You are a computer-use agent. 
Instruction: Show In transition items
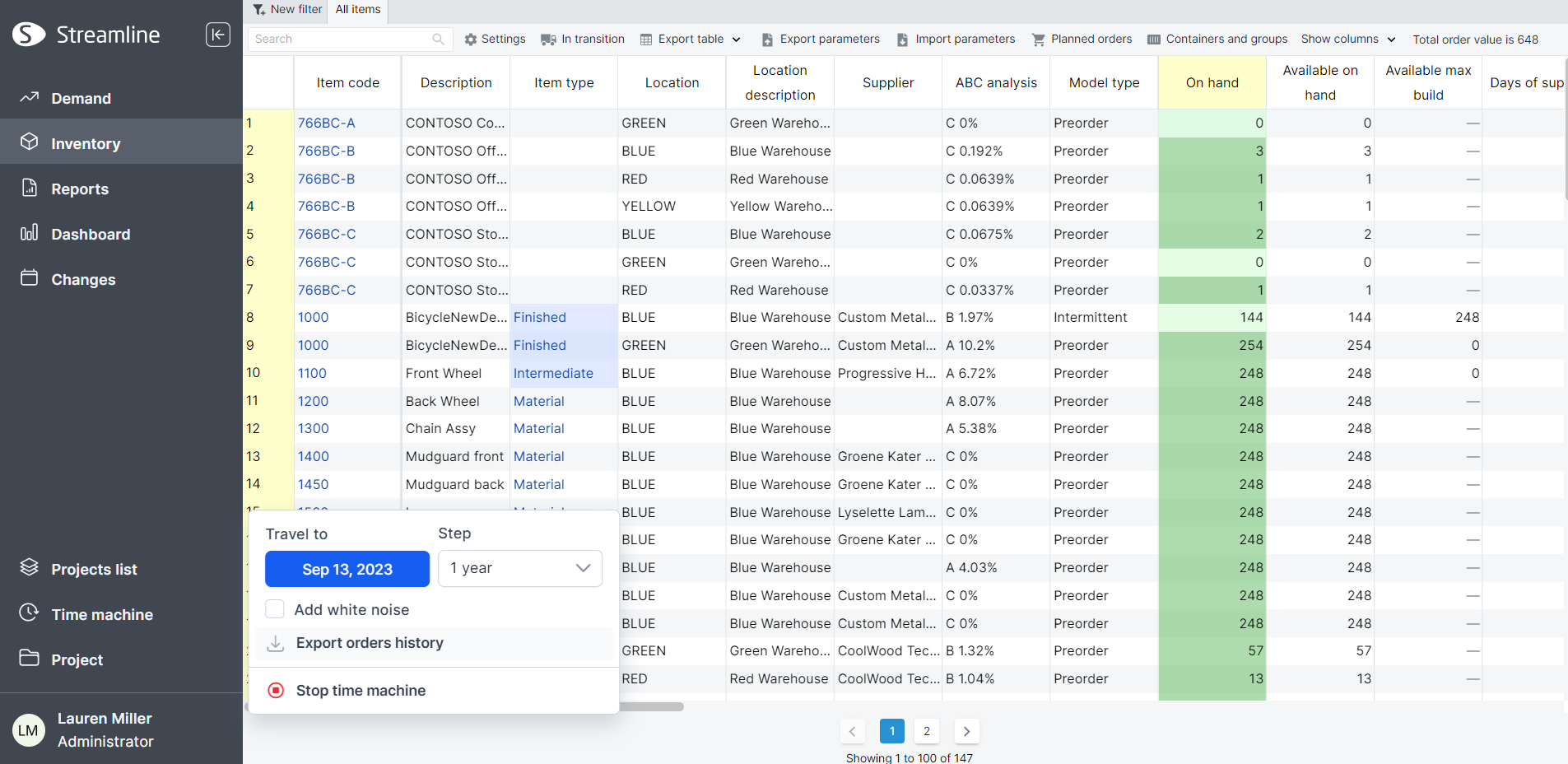pyautogui.click(x=583, y=39)
